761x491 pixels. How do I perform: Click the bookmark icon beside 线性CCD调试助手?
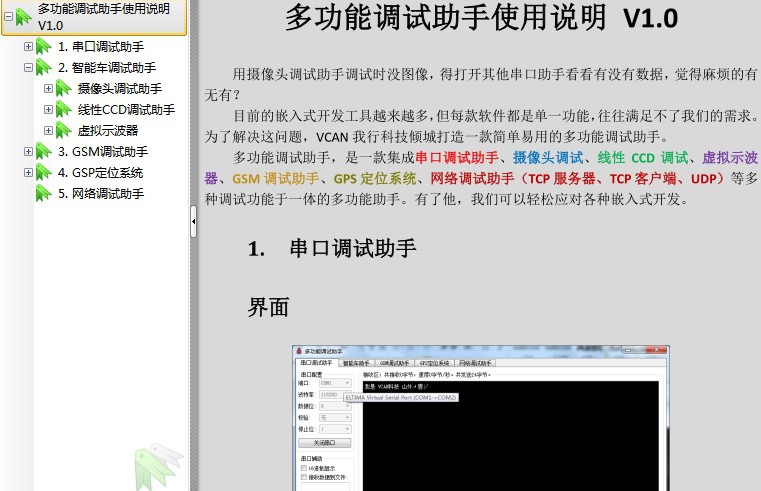point(64,110)
